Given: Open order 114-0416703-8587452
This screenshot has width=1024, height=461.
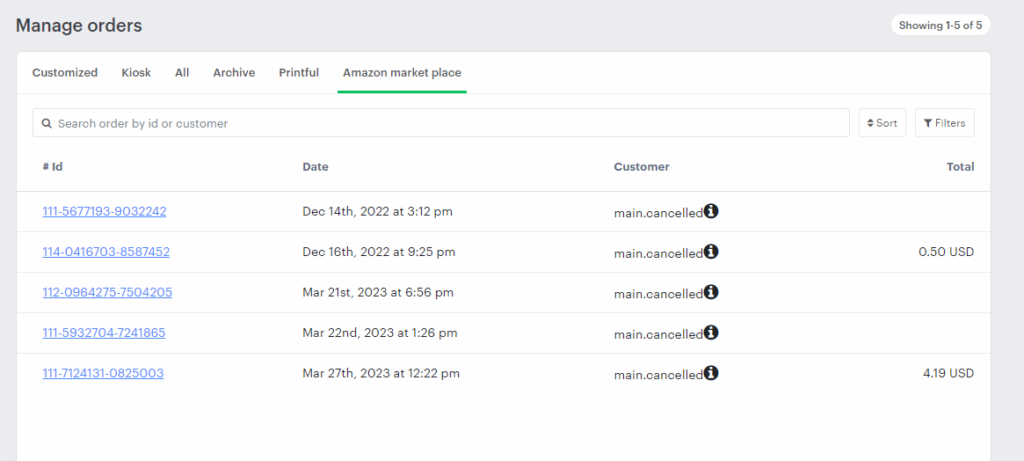Looking at the screenshot, I should tap(106, 252).
